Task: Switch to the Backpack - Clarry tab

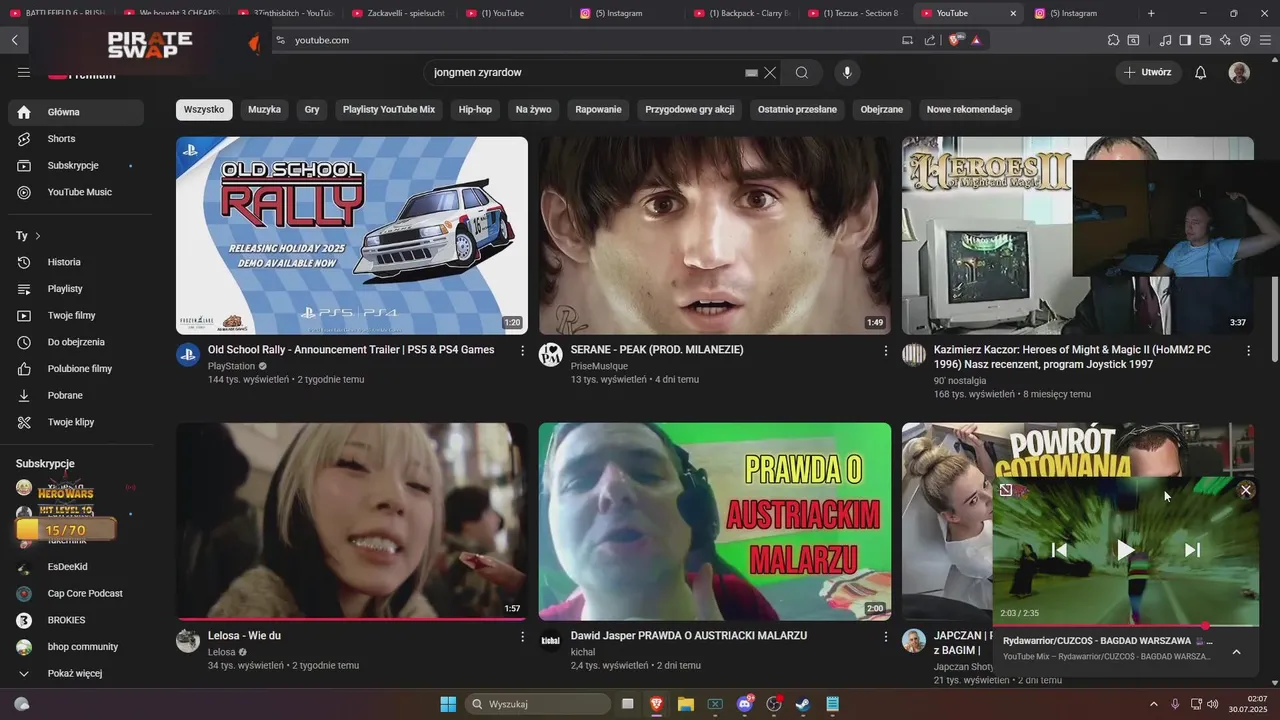Action: 740,13
